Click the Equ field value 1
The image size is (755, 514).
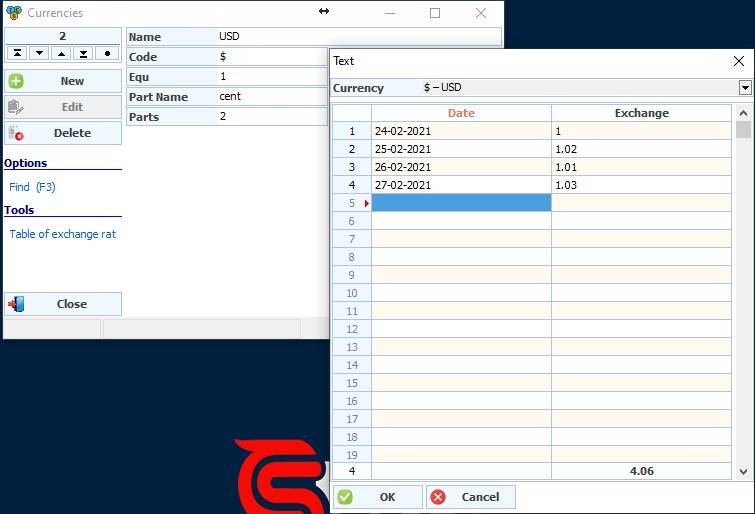pyautogui.click(x=272, y=77)
